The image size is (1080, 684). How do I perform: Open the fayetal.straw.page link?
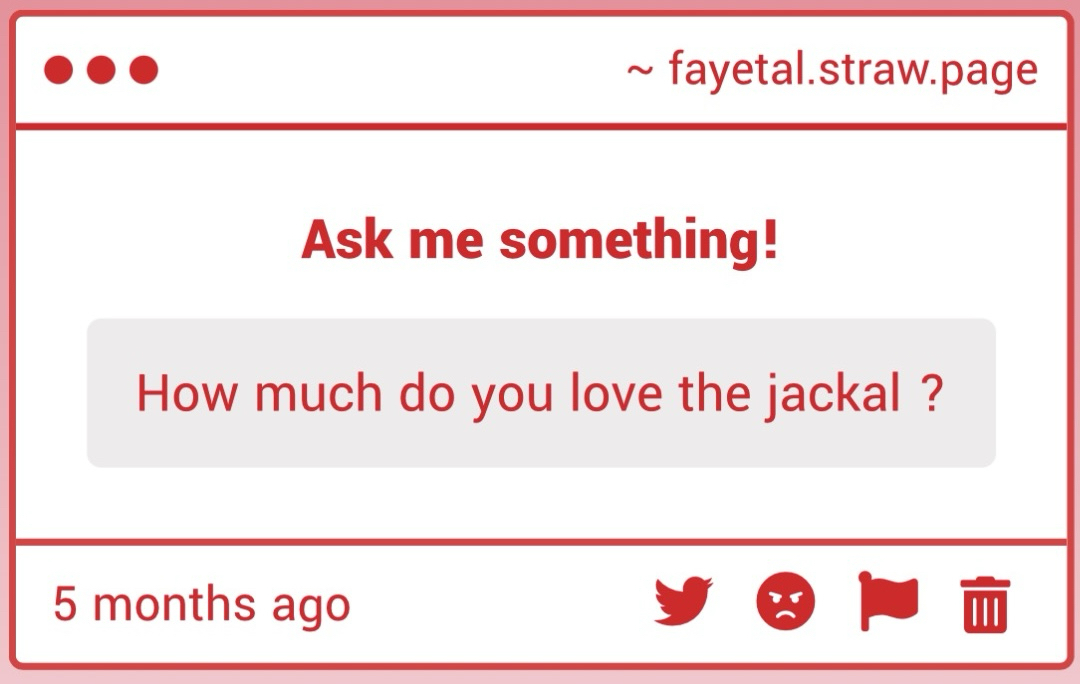pos(852,70)
